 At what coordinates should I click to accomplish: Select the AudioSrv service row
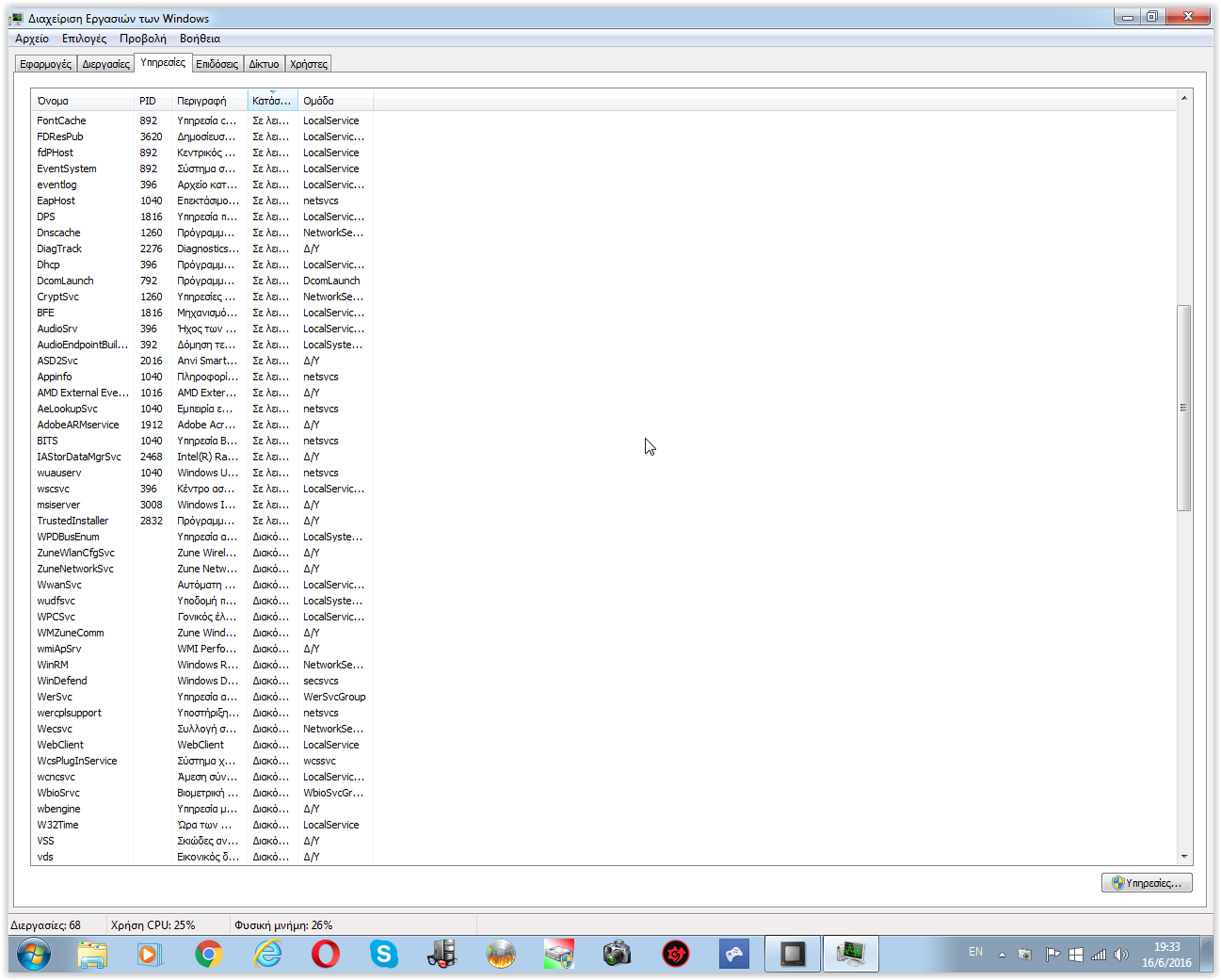[202, 329]
